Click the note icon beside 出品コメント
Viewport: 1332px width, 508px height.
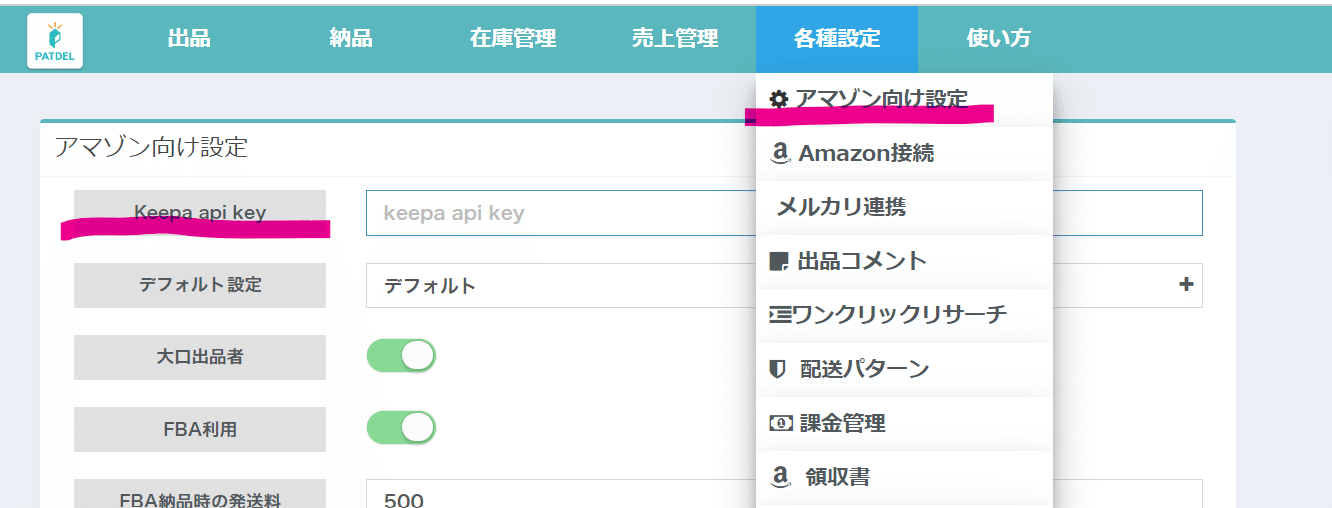tap(779, 261)
